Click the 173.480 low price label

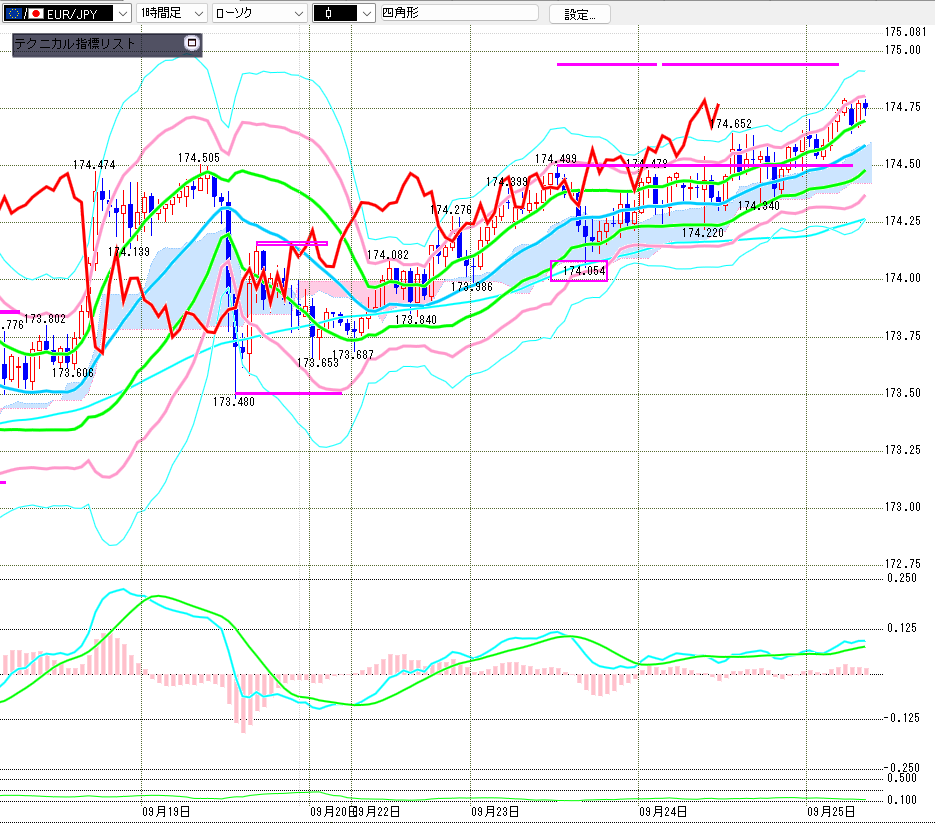[233, 401]
